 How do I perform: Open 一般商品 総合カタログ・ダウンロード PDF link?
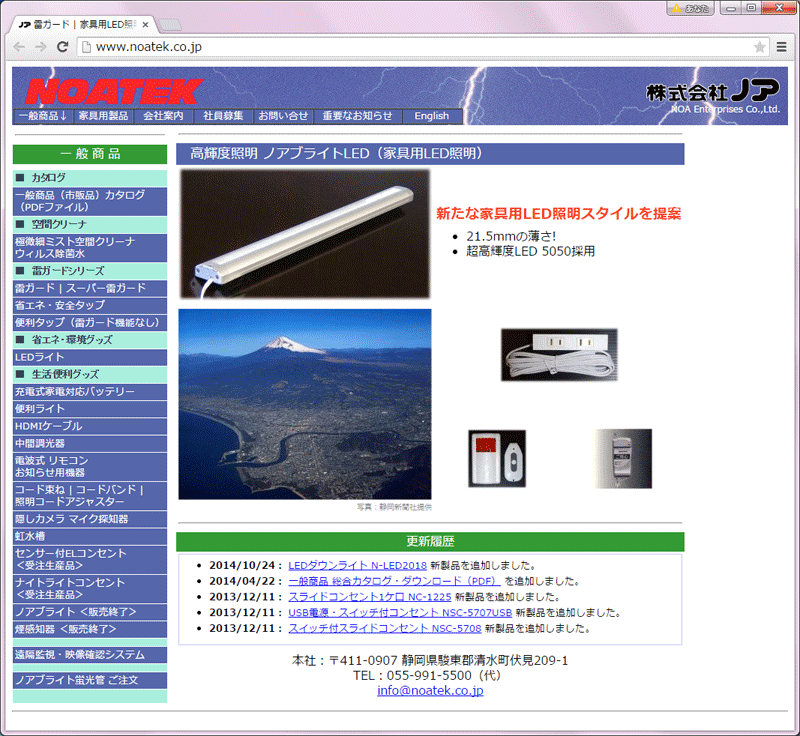coord(394,581)
